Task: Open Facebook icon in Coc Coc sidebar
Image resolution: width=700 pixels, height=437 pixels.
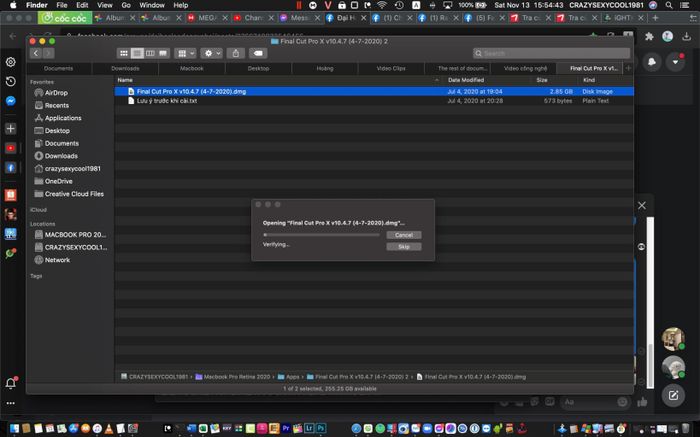Action: tap(11, 168)
